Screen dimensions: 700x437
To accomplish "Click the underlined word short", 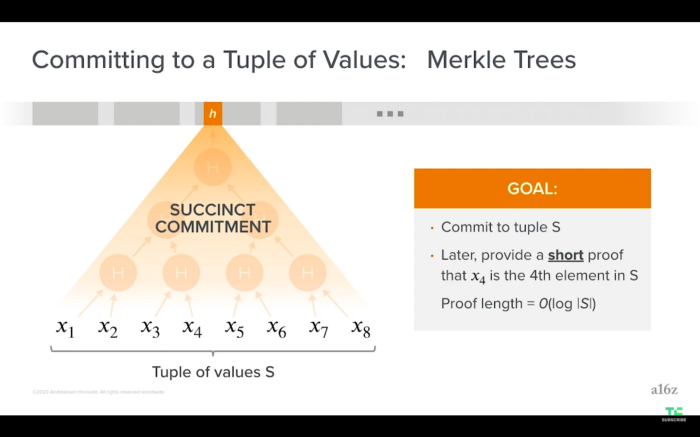I will pos(566,255).
